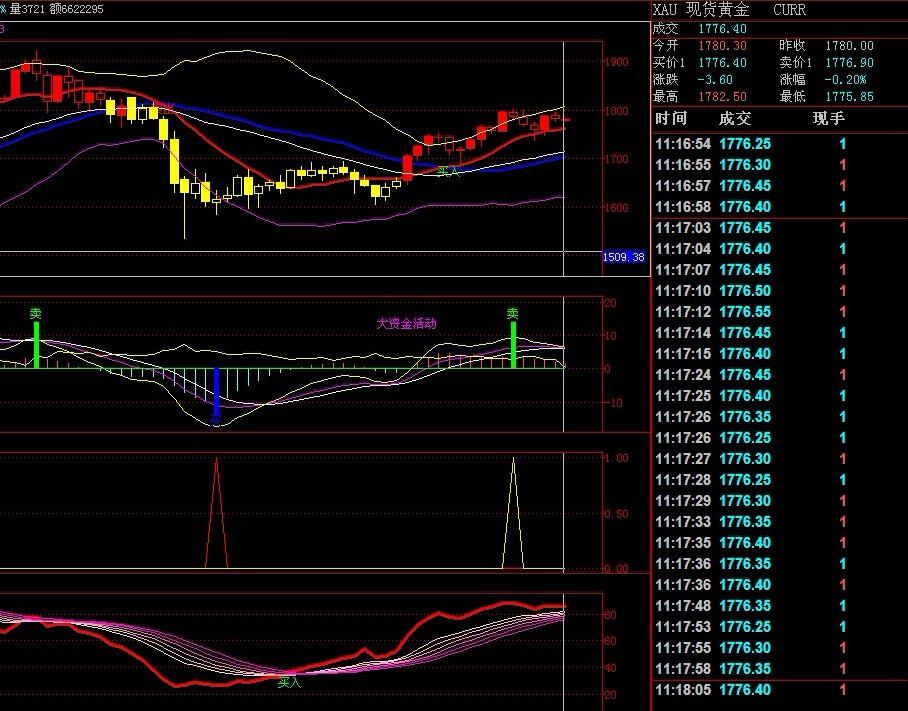Click the 1509.38 price tag on the axis
This screenshot has width=908, height=711.
click(x=624, y=257)
